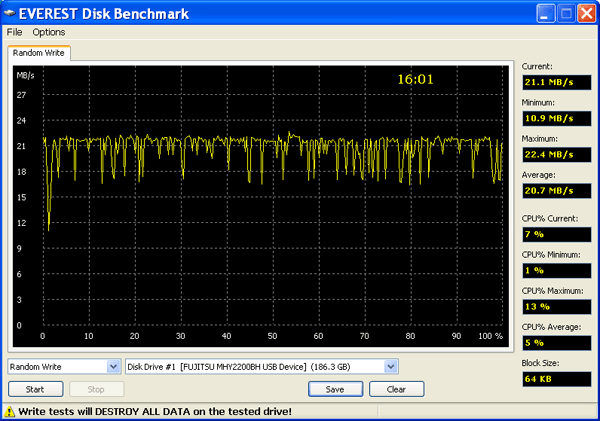Click the Minimum 10.9 MB/s value

coord(557,118)
